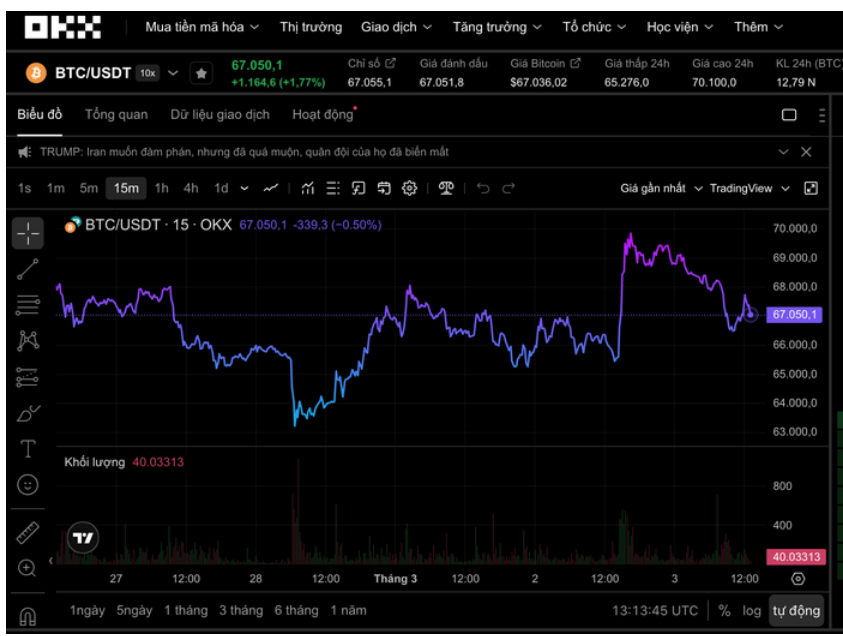Expand the Học viện menu

(680, 27)
